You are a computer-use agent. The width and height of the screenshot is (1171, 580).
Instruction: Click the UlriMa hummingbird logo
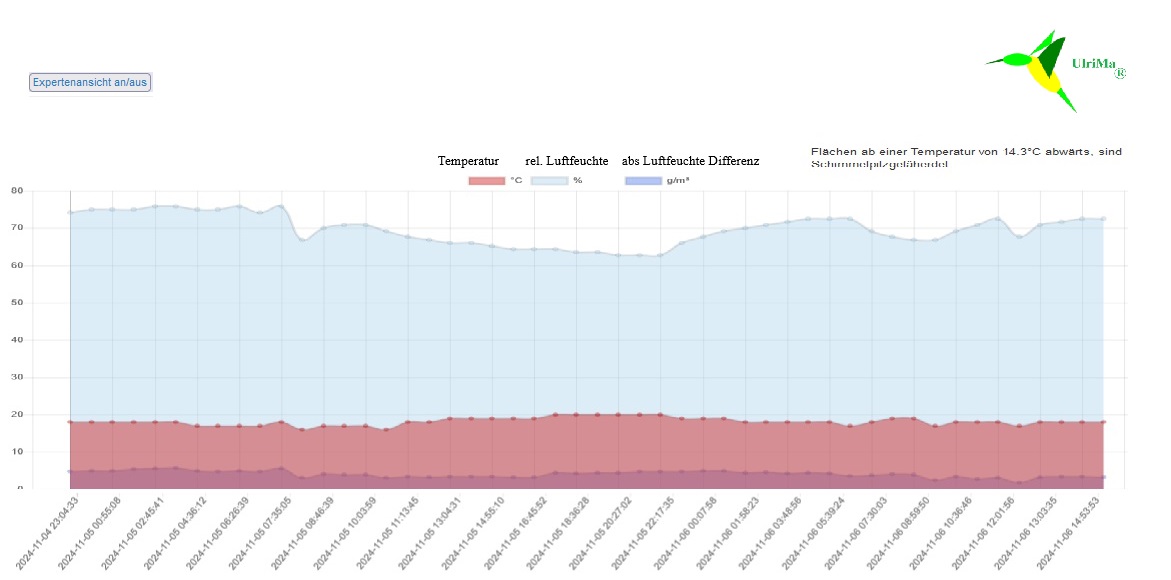tap(1035, 69)
